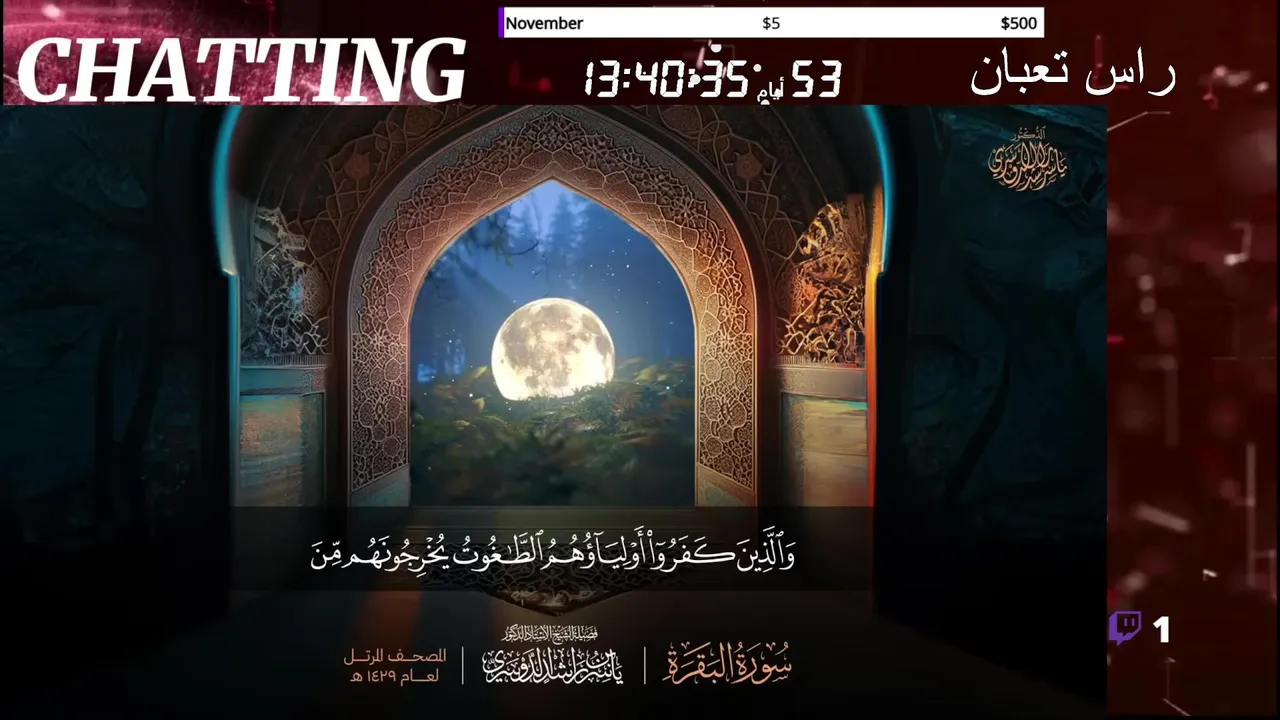Viewport: 1280px width, 720px height.
Task: Click the CHATTING title text
Action: 241,70
